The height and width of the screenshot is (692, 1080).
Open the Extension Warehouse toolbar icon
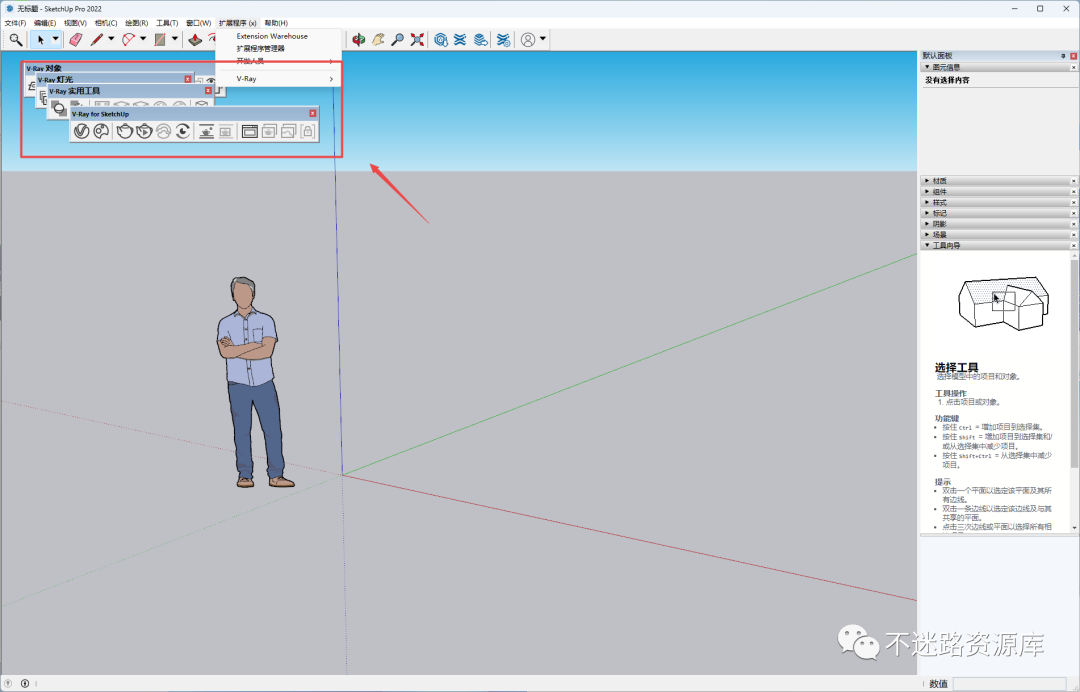click(x=460, y=40)
